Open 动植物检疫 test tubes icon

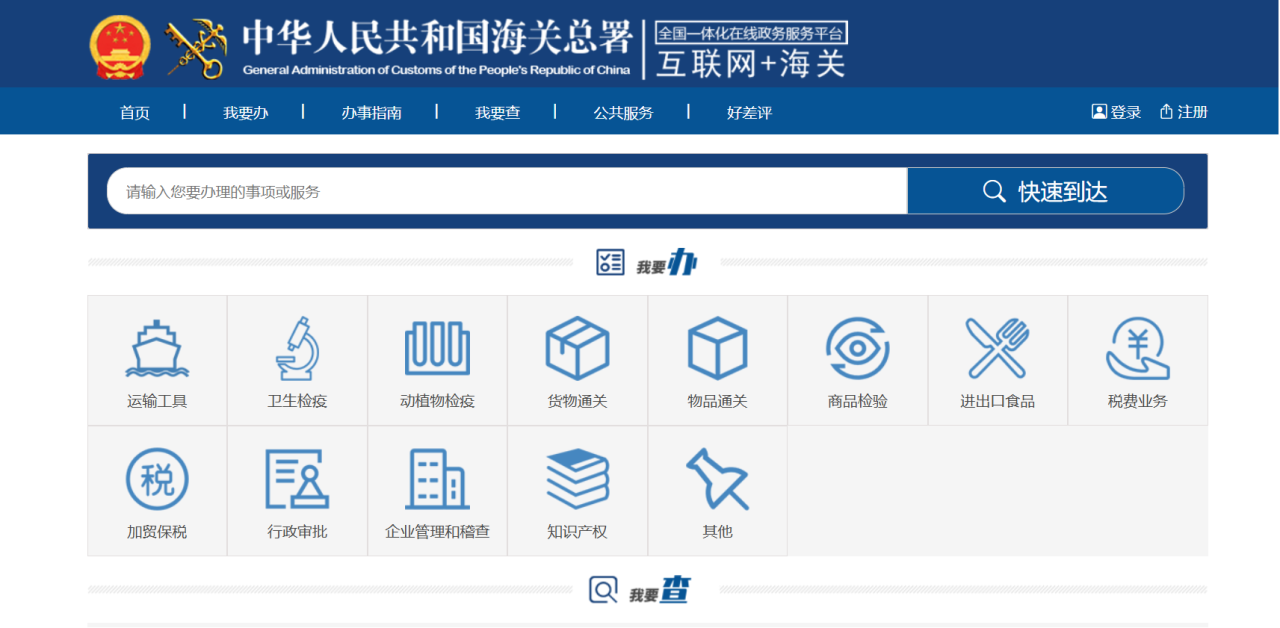pos(437,349)
